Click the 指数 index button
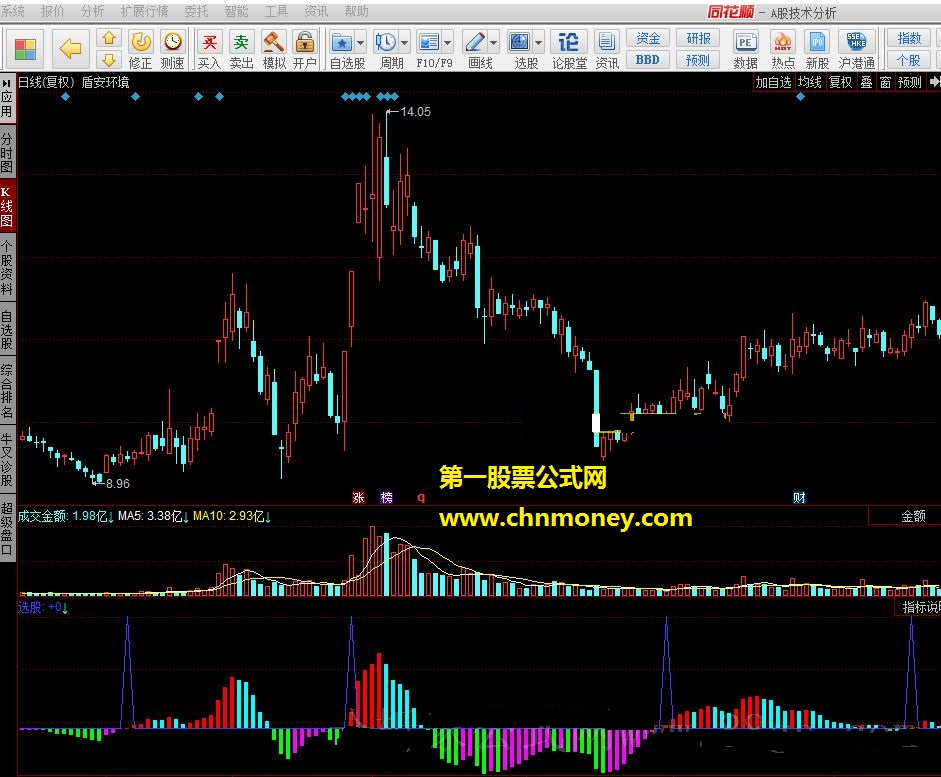Image resolution: width=941 pixels, height=777 pixels. pos(909,38)
